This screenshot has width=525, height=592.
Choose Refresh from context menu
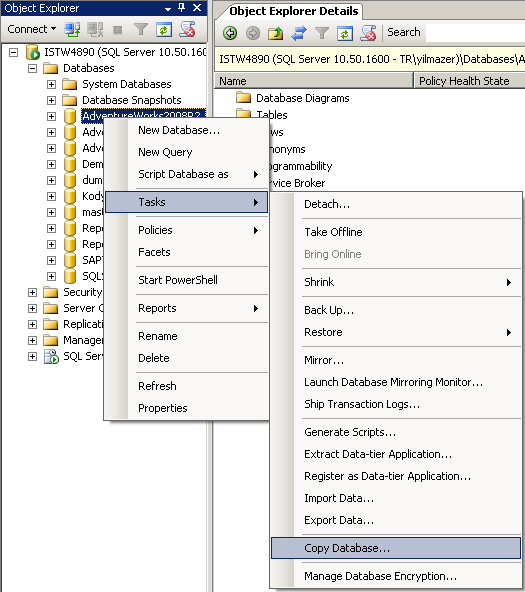186,386
